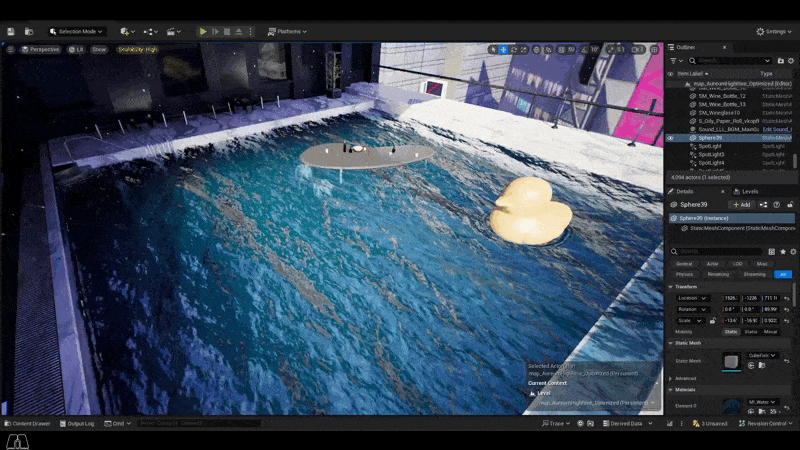Select the Physics filter in Details

(684, 274)
